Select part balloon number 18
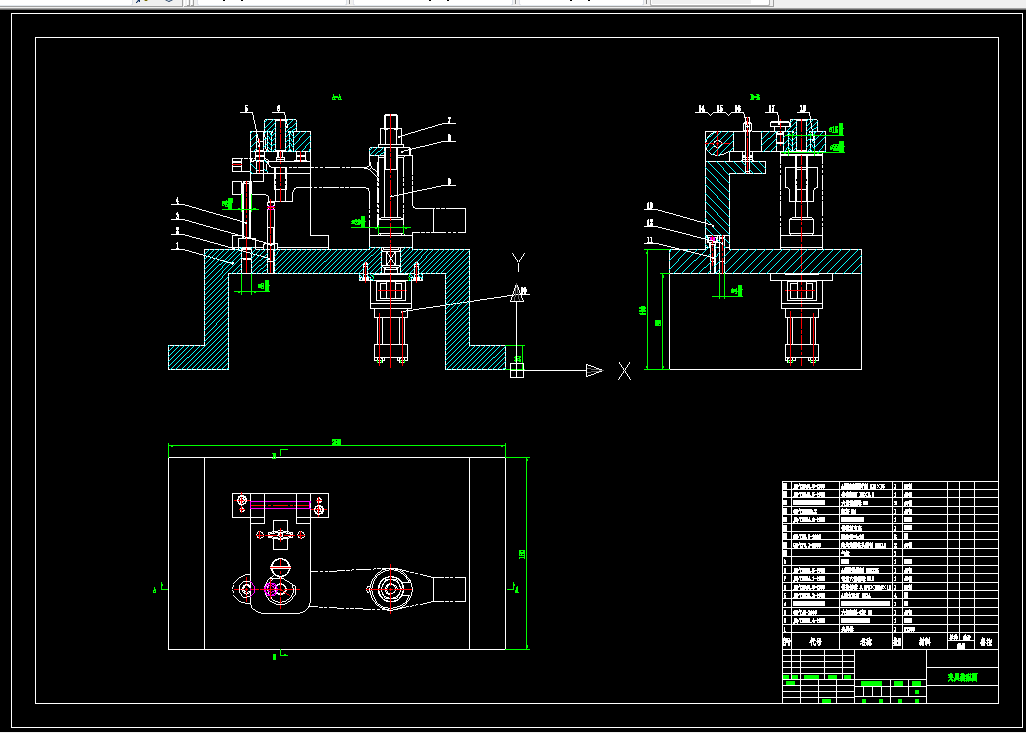This screenshot has width=1026, height=733. point(803,109)
